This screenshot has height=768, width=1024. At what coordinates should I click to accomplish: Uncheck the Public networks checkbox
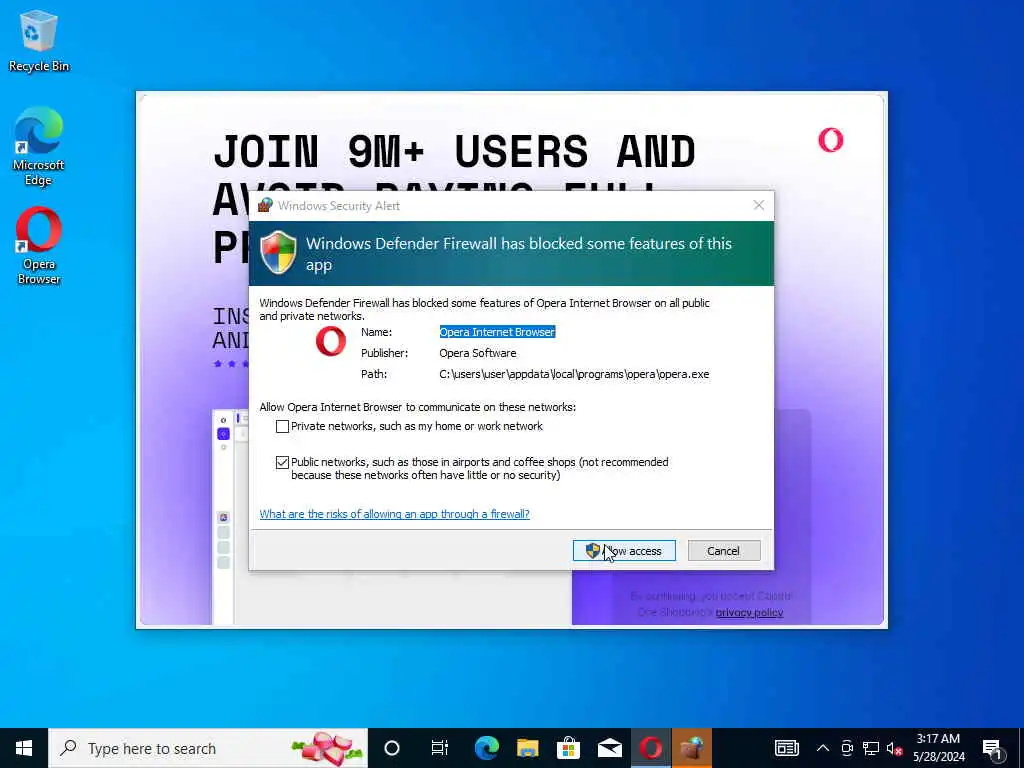tap(282, 462)
